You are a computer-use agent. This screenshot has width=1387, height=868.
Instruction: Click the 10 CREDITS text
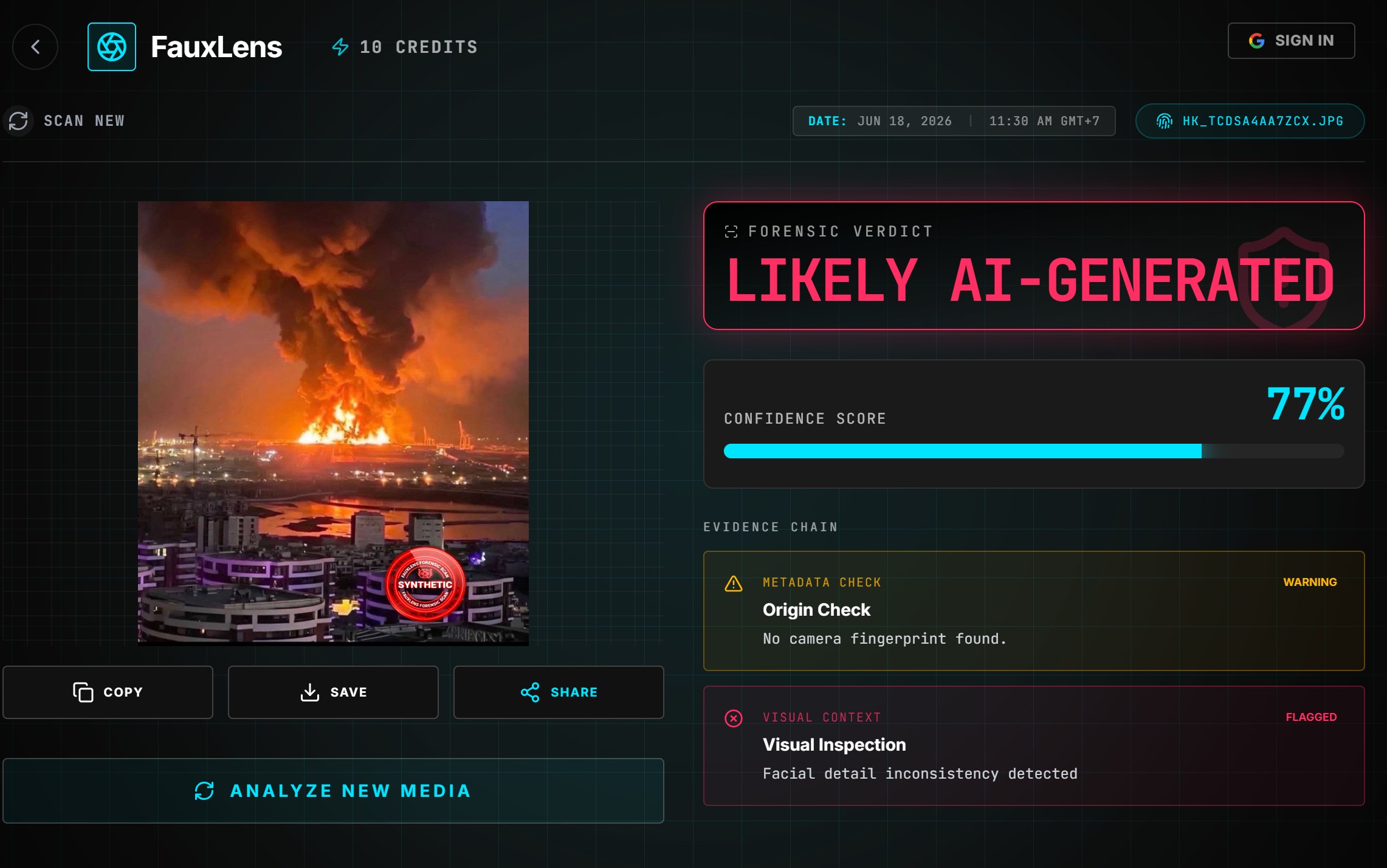point(419,47)
